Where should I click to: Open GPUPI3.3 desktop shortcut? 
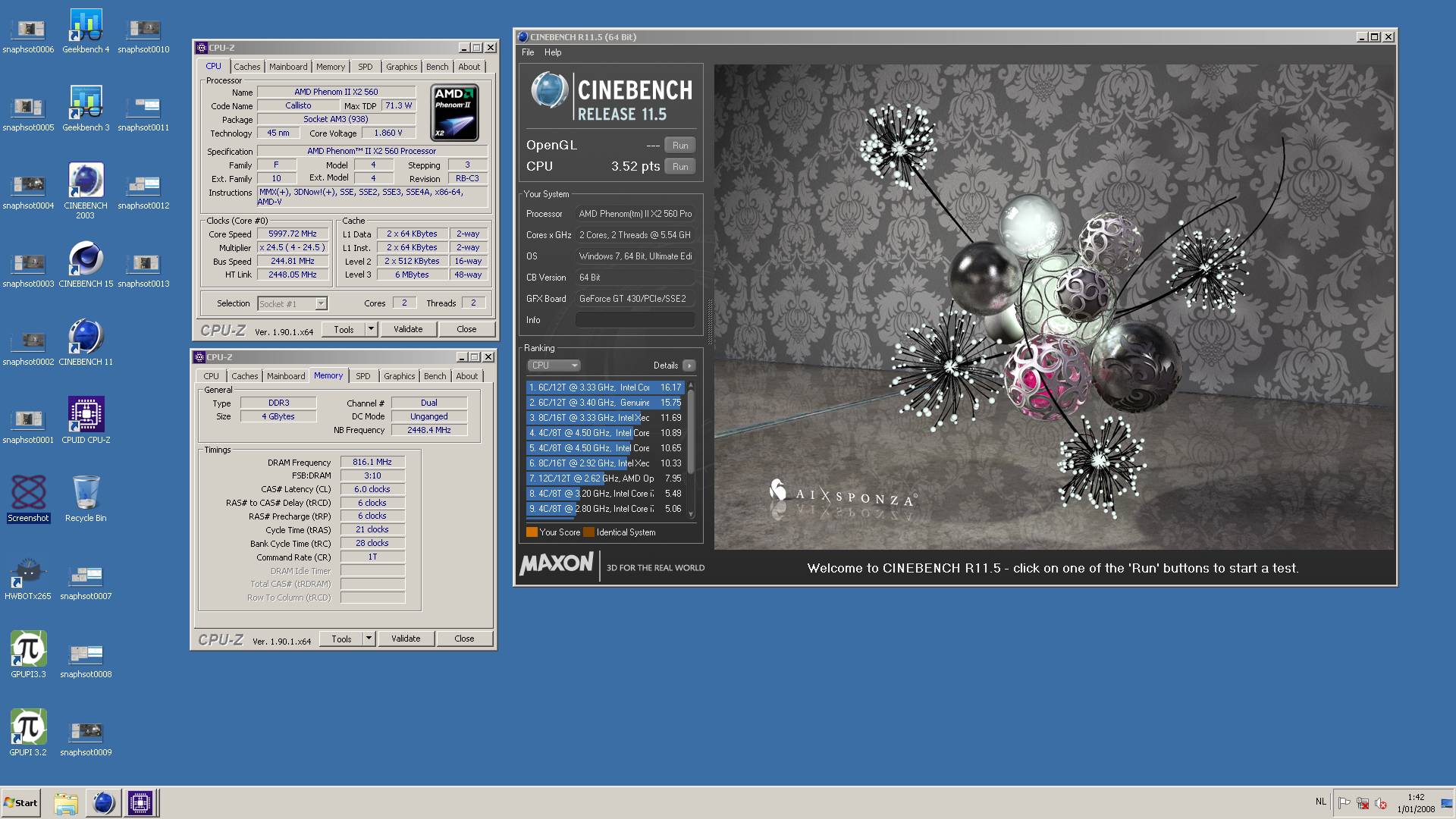(x=28, y=655)
